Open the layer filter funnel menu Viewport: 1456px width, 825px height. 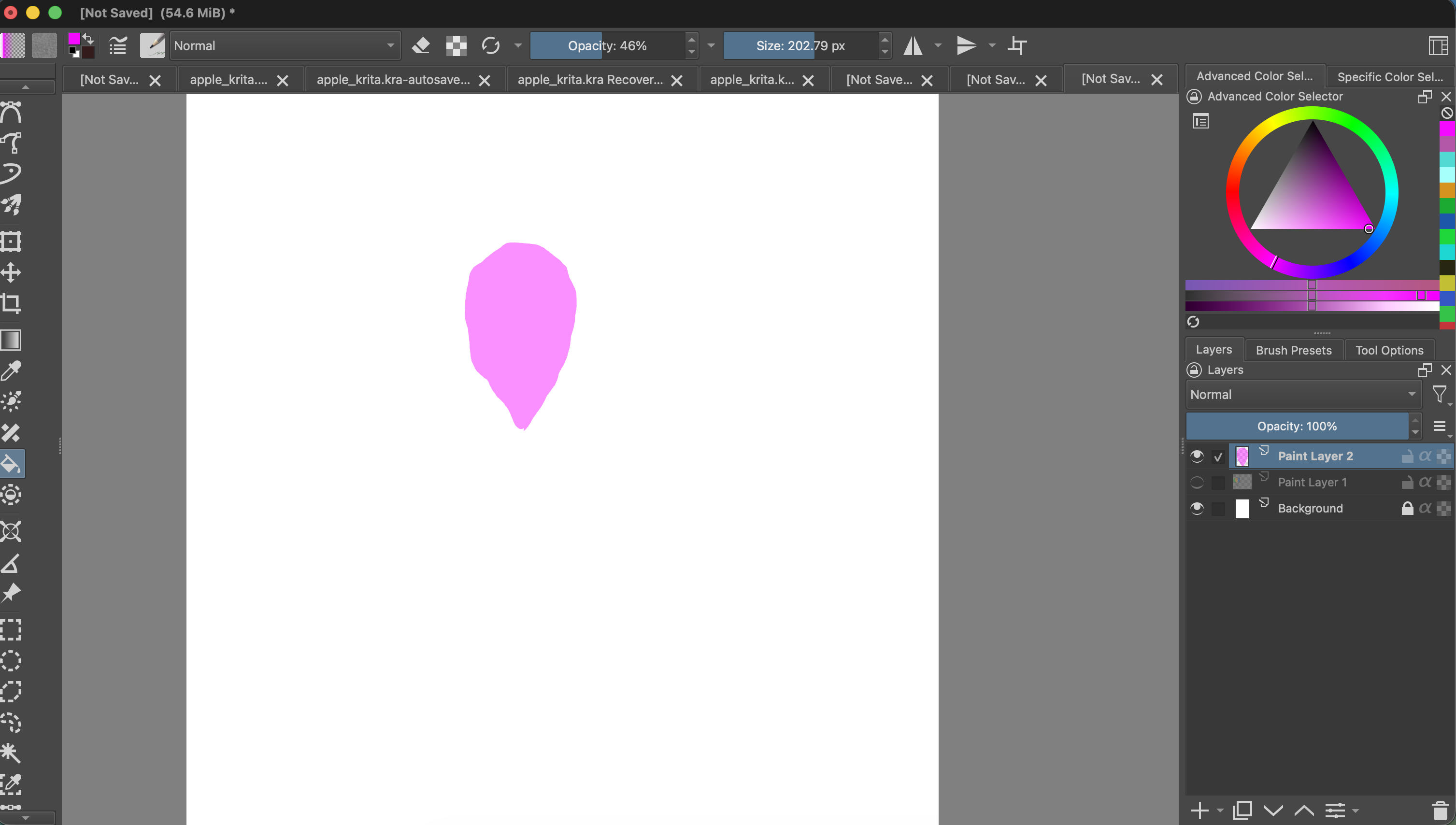(x=1440, y=394)
